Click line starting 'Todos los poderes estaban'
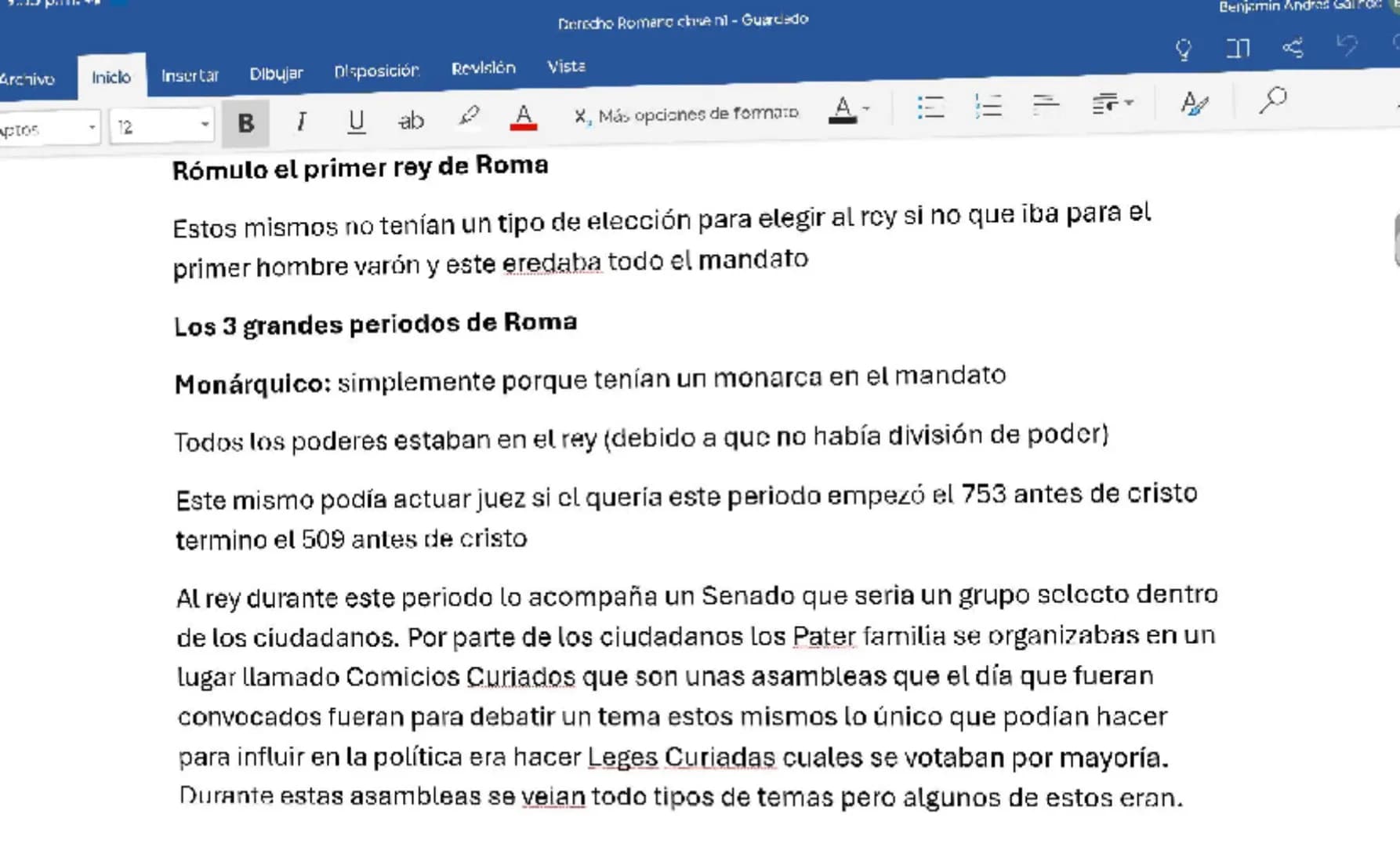 click(x=641, y=438)
